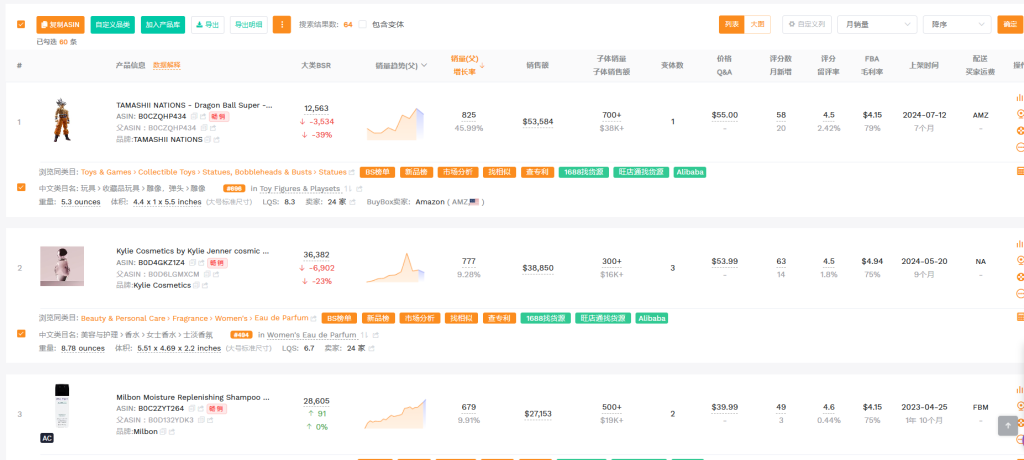Click the orange 复制ASIN button
The height and width of the screenshot is (460, 1024).
(60, 24)
